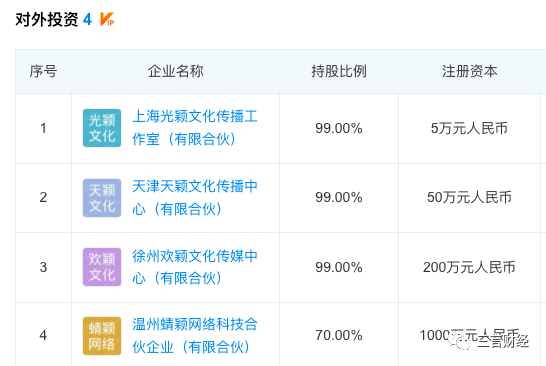Open 天津天颖文化传播中心 company link
Screen dimensions: 546x366
(x=195, y=197)
